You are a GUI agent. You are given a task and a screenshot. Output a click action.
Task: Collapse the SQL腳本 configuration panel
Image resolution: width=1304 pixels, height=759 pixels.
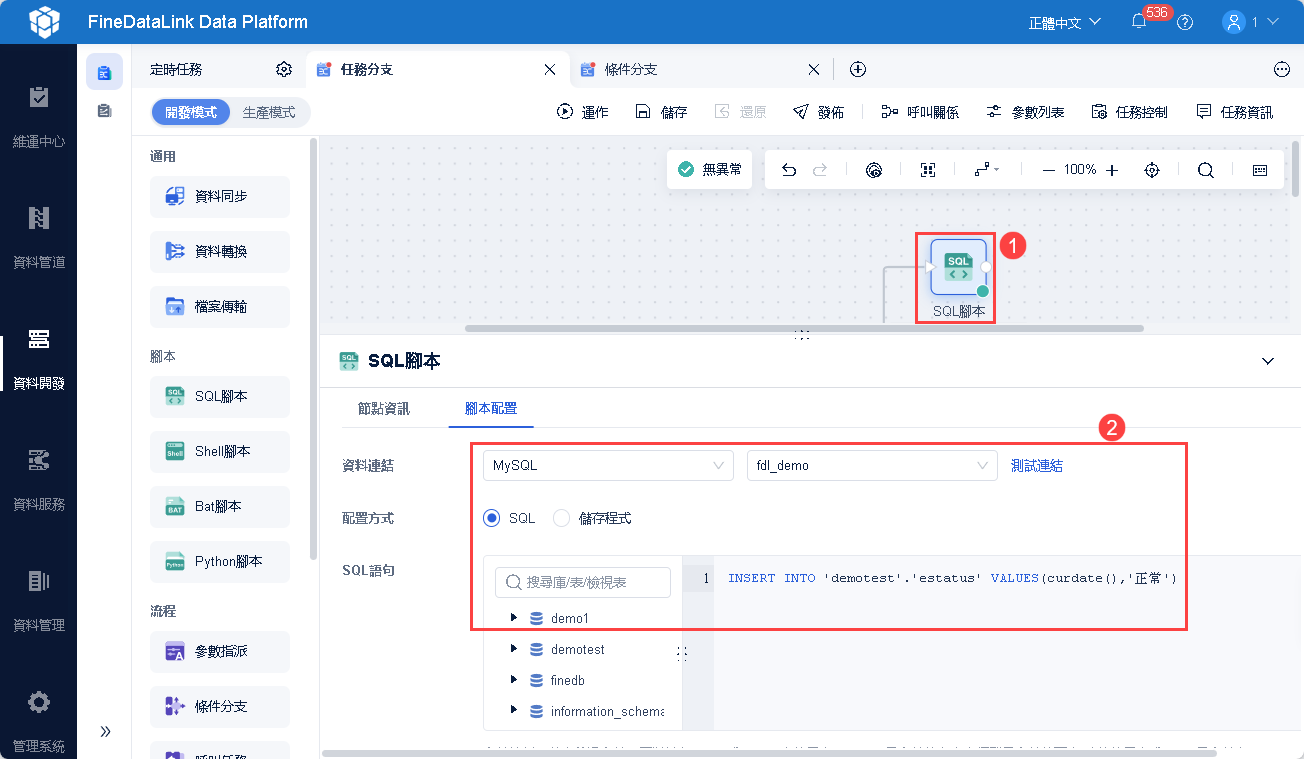click(1268, 361)
